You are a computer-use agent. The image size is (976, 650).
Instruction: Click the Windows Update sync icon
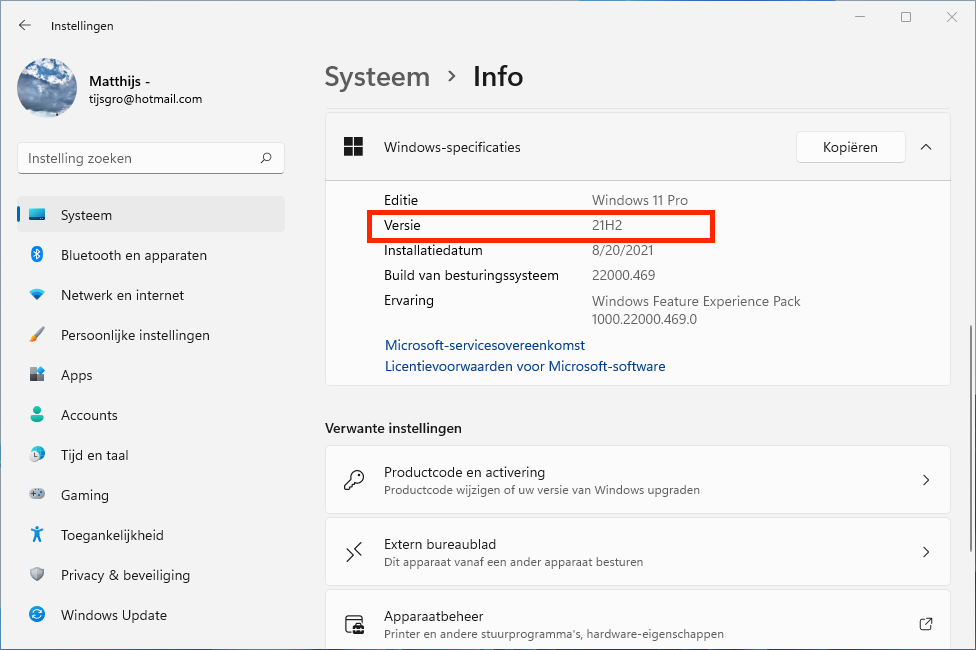(x=37, y=615)
